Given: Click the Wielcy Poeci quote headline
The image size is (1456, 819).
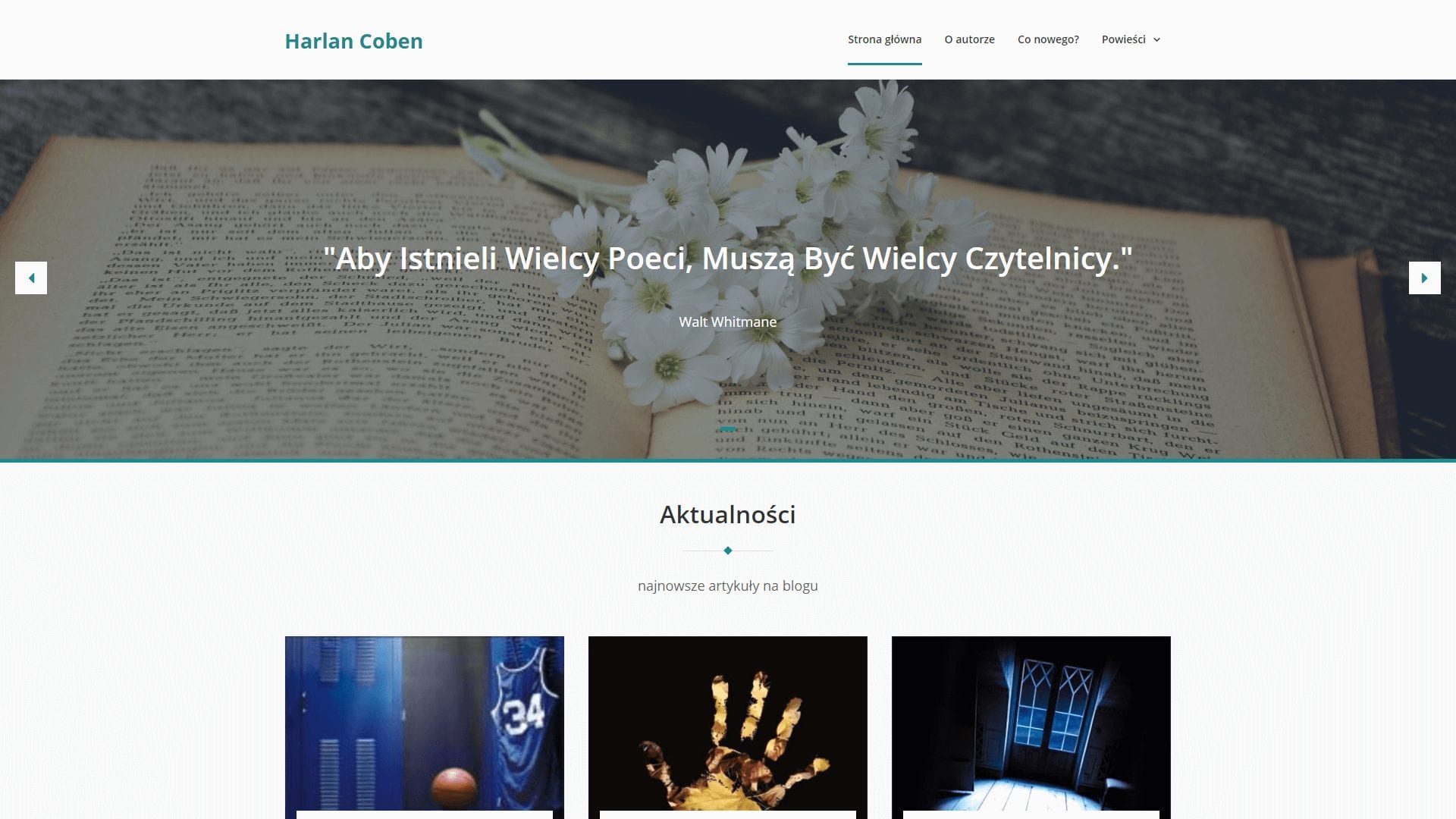Looking at the screenshot, I should point(728,259).
